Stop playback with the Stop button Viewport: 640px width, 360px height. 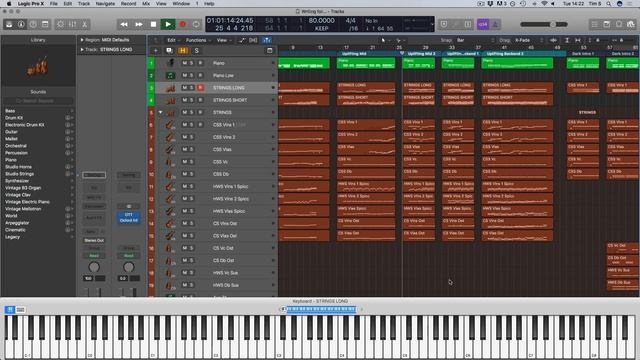pyautogui.click(x=153, y=24)
